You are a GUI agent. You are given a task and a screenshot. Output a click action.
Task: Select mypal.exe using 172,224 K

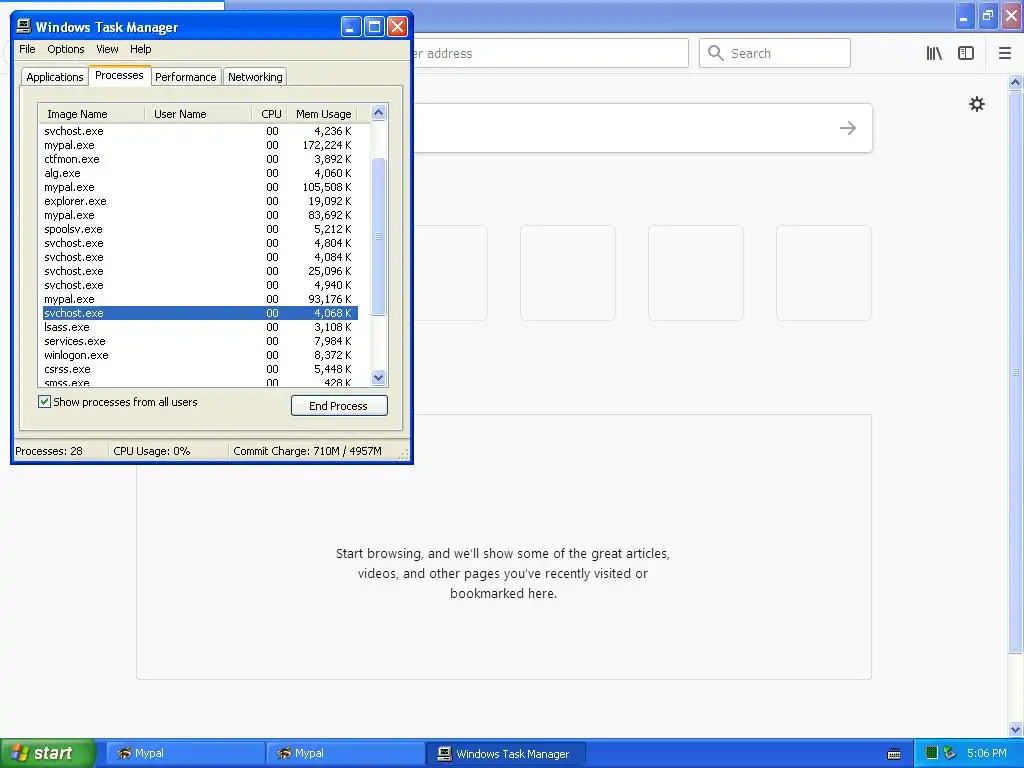pyautogui.click(x=200, y=145)
